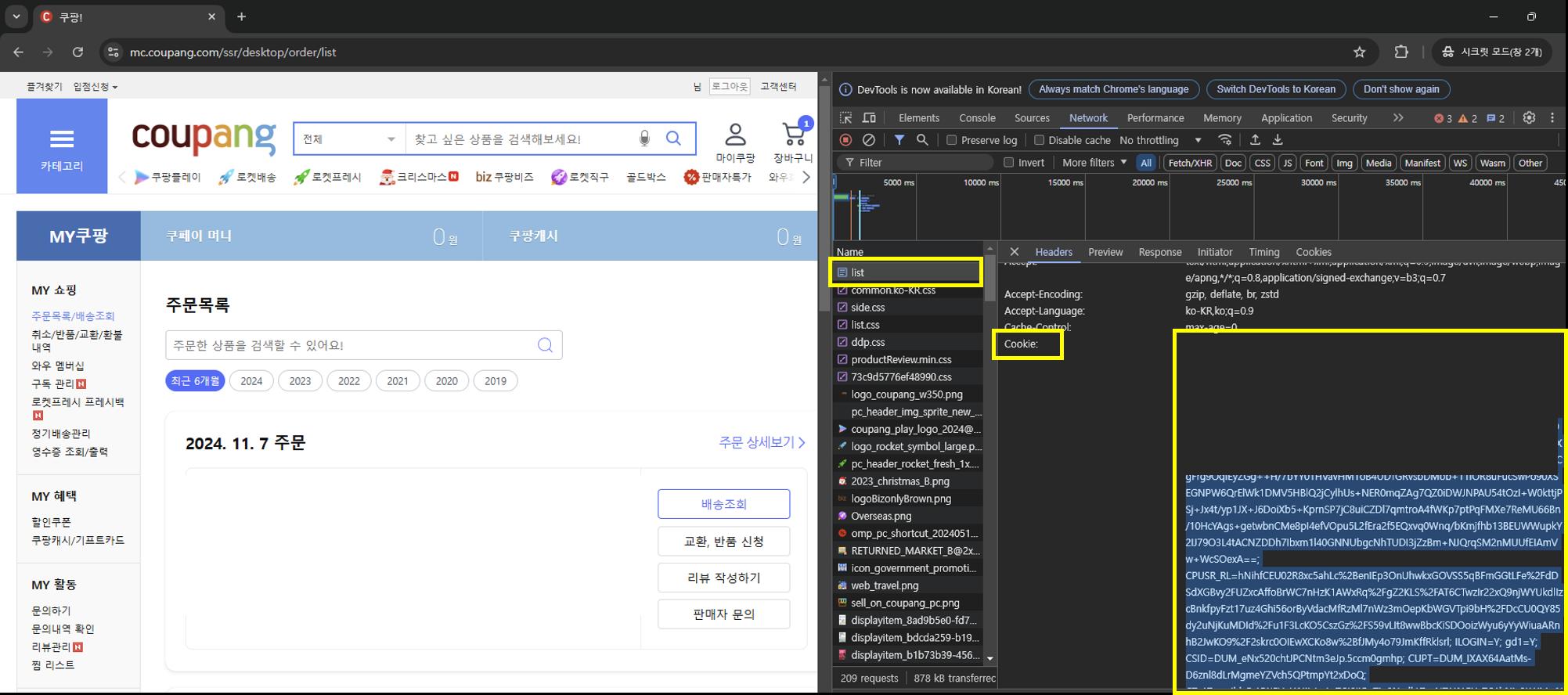1568x695 pixels.
Task: Enable the Preserve log checkbox
Action: (951, 140)
